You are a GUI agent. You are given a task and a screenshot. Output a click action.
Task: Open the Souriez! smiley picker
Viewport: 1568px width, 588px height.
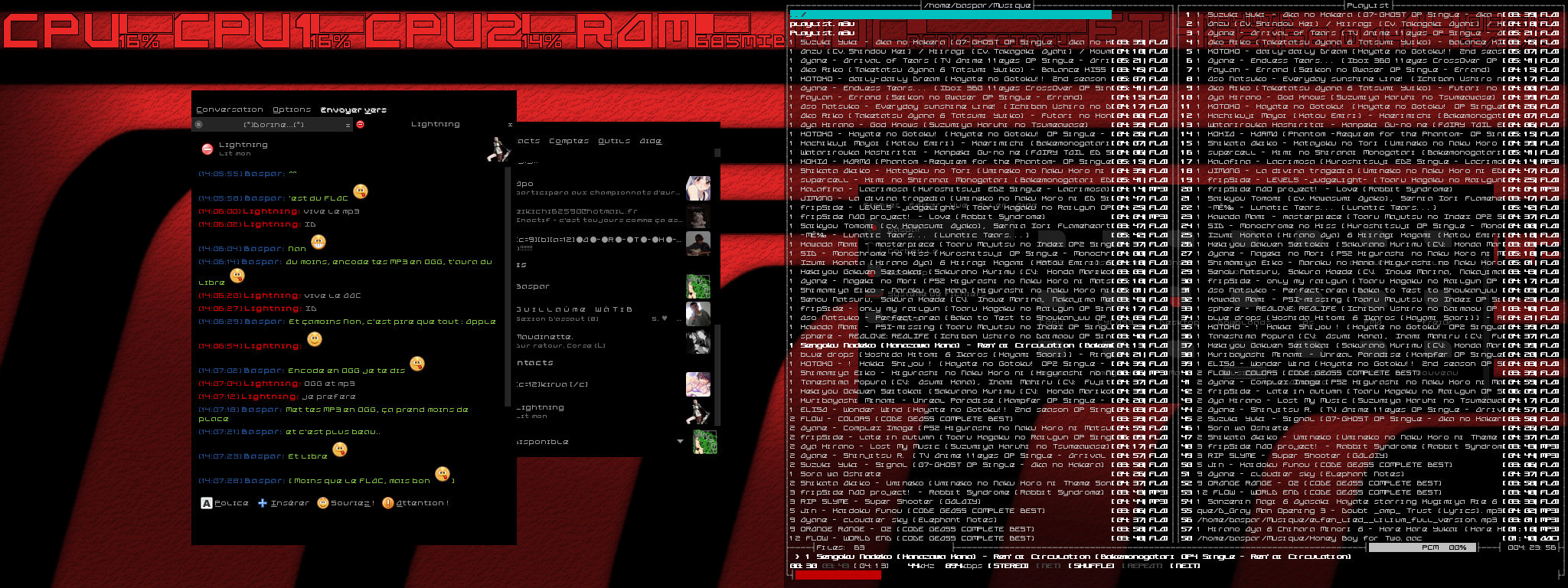[346, 503]
